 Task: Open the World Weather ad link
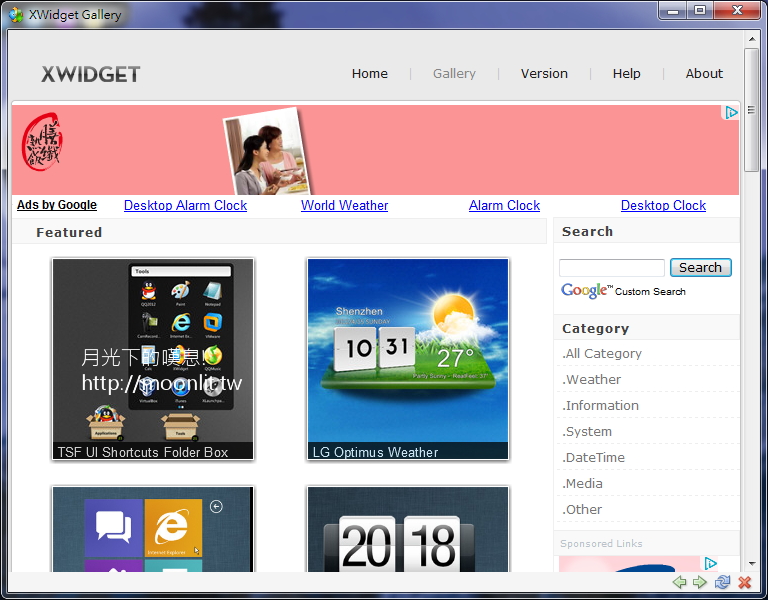coord(344,205)
